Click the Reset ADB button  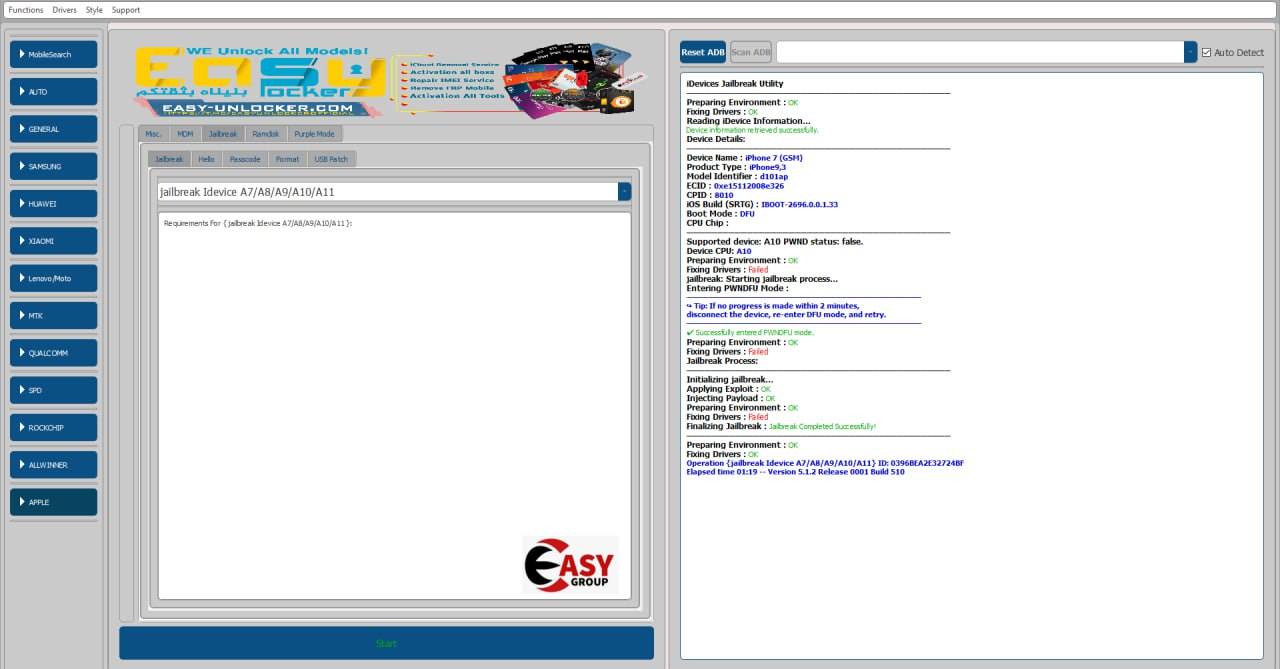click(703, 52)
